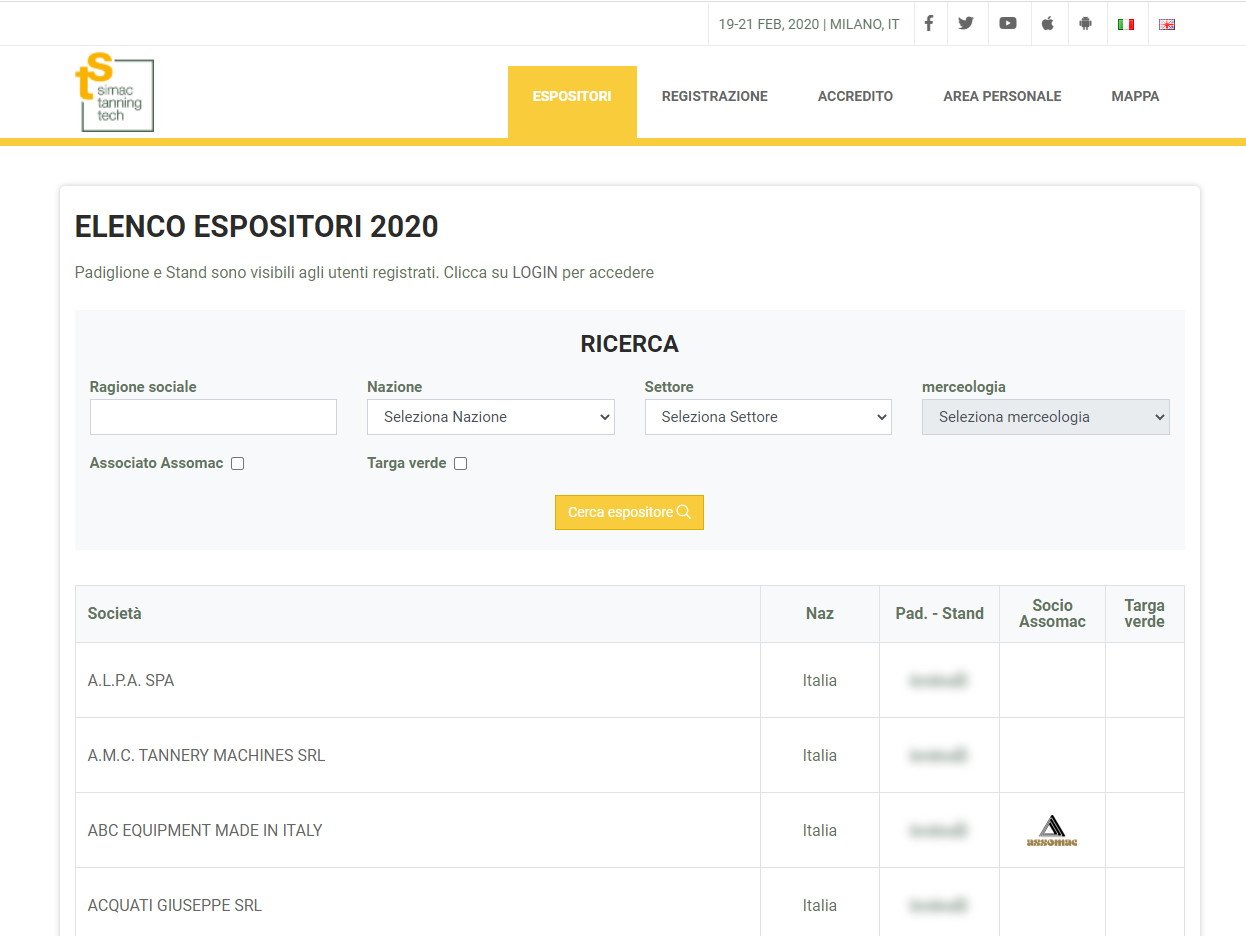Select A.M.C. TANNERY MACHINES SRL row name
This screenshot has width=1246, height=936.
coord(207,755)
